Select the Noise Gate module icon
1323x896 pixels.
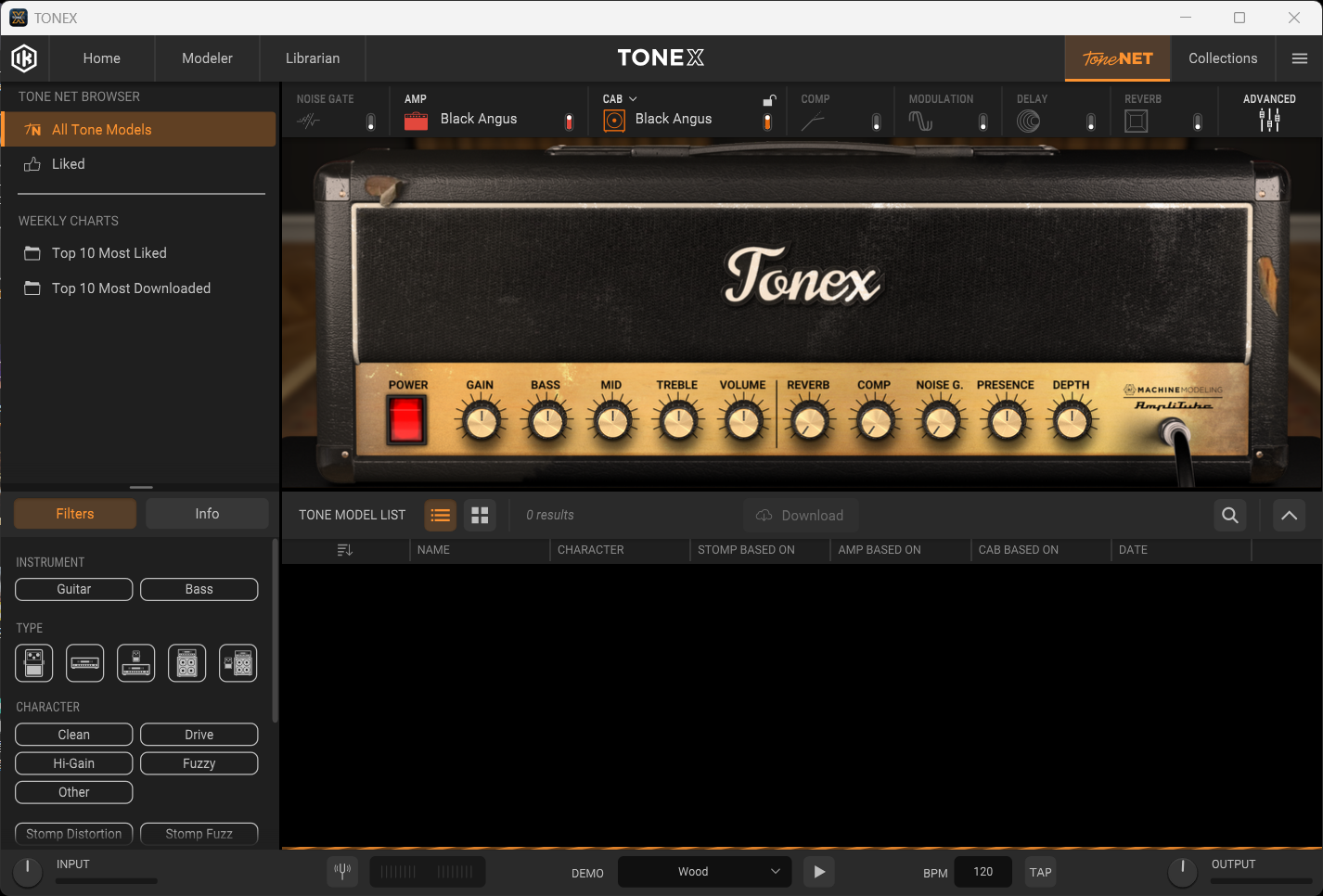[x=309, y=121]
